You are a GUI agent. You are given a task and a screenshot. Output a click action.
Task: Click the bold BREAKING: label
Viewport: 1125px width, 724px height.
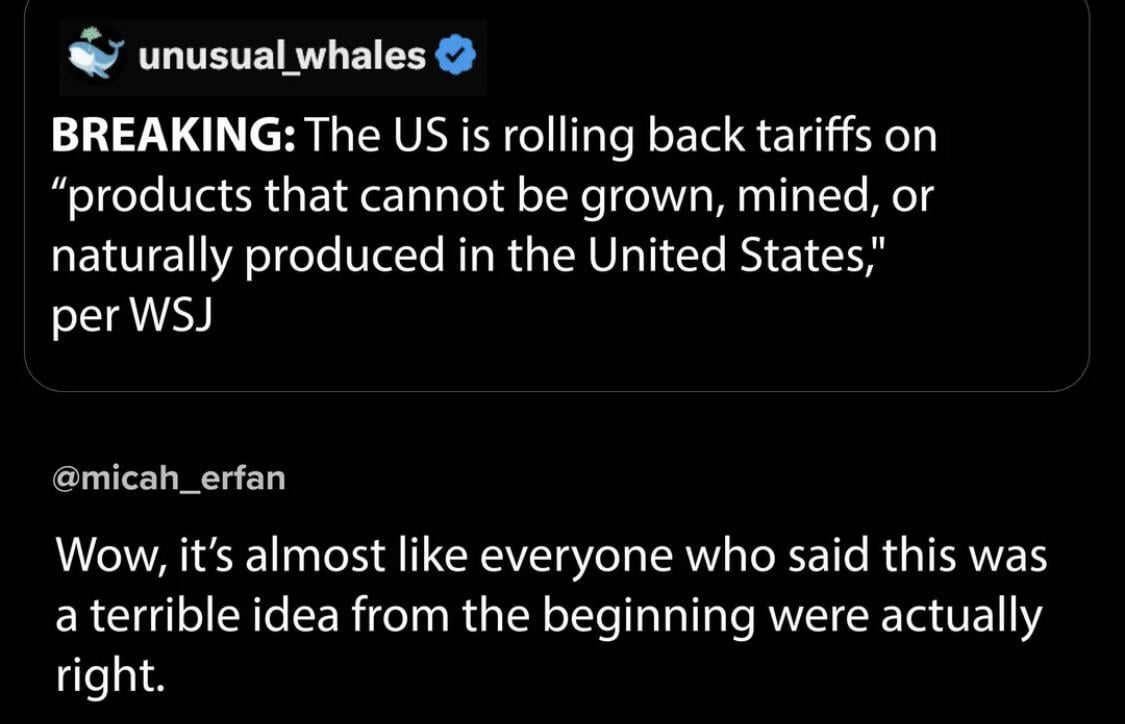[172, 137]
